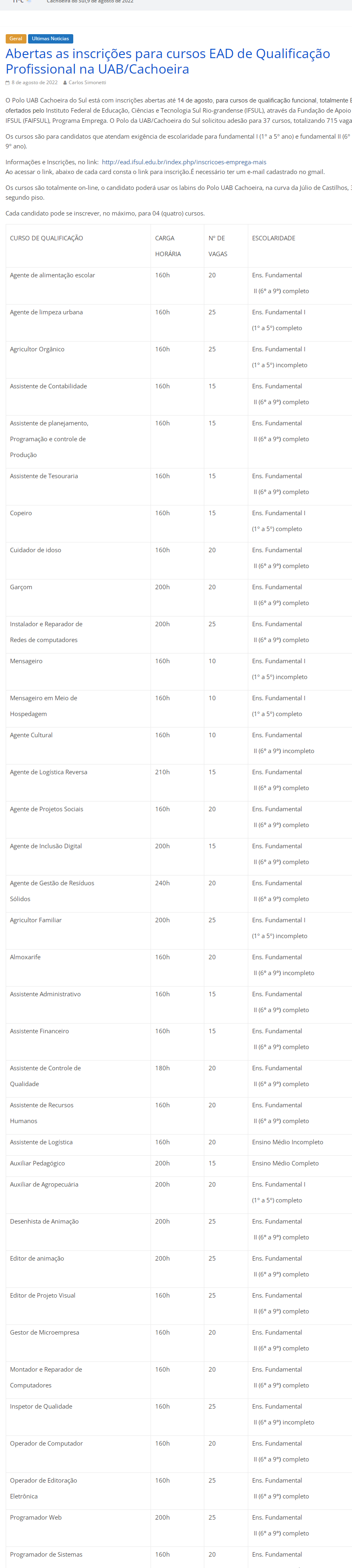Click the Agente de alimentação escolar cell
The height and width of the screenshot is (1568, 352).
click(x=52, y=275)
